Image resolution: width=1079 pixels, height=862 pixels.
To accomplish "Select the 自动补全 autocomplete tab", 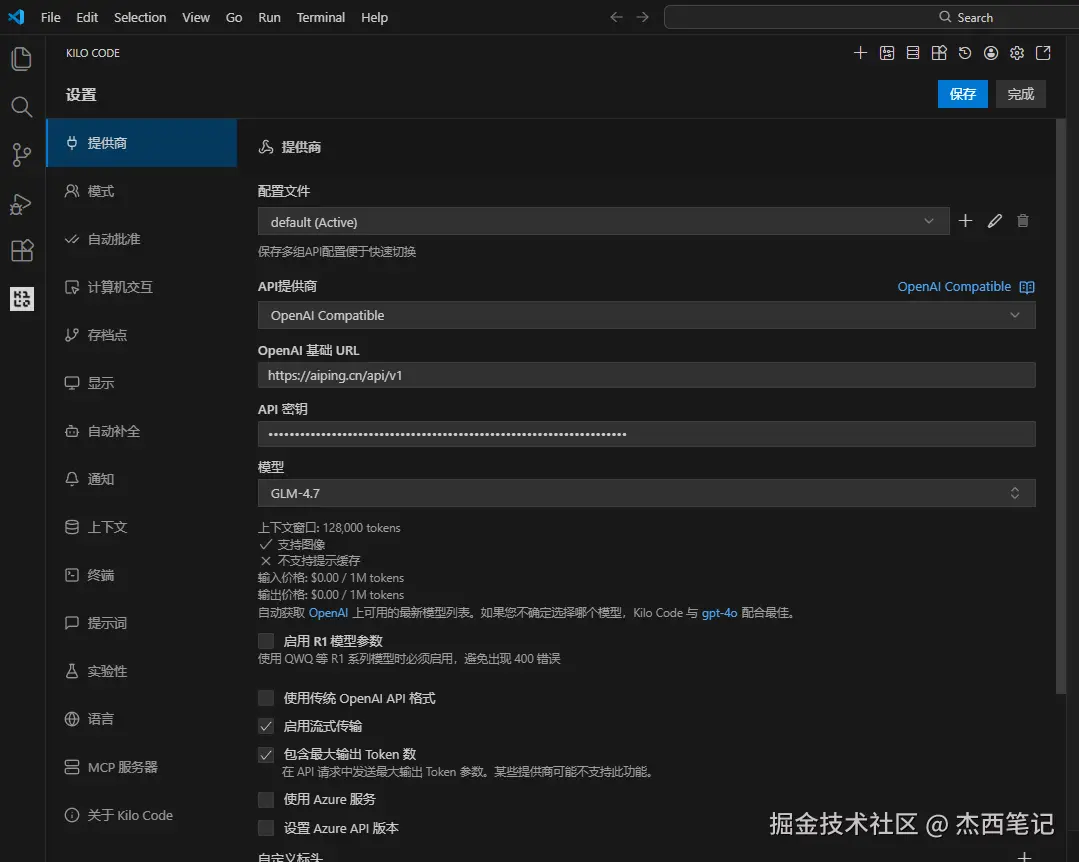I will (x=142, y=431).
